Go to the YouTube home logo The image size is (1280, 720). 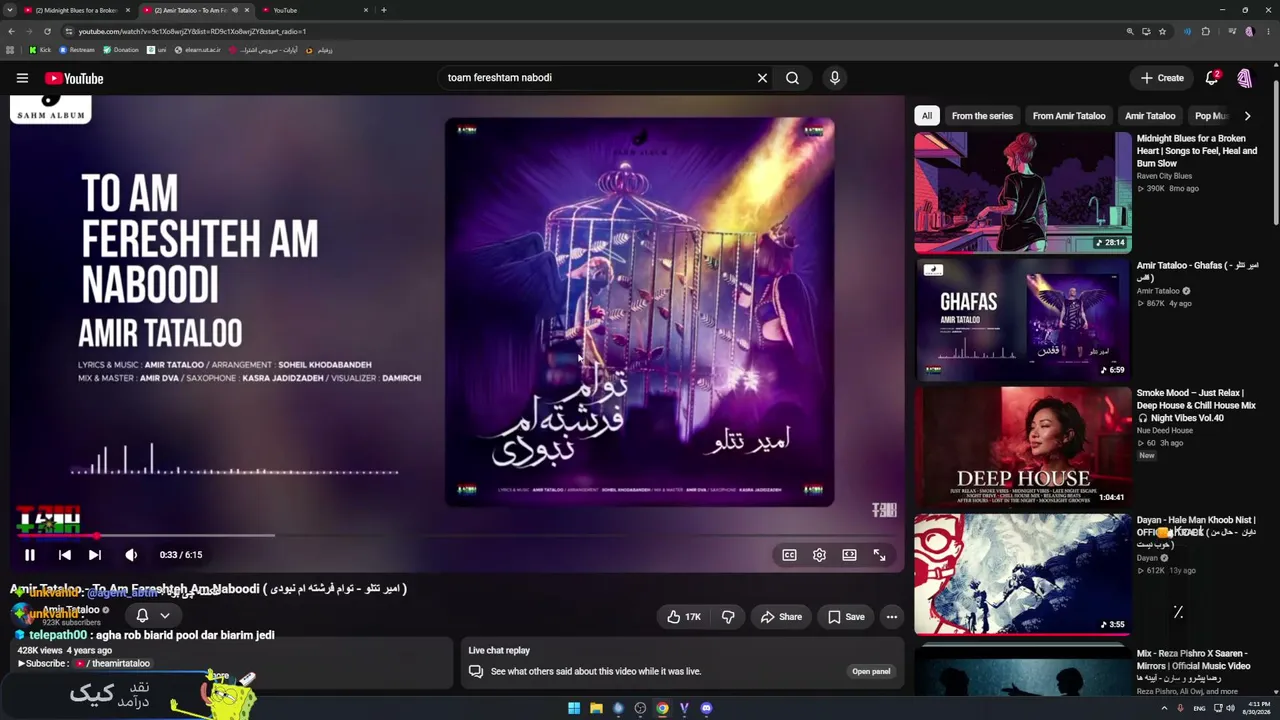click(x=74, y=78)
